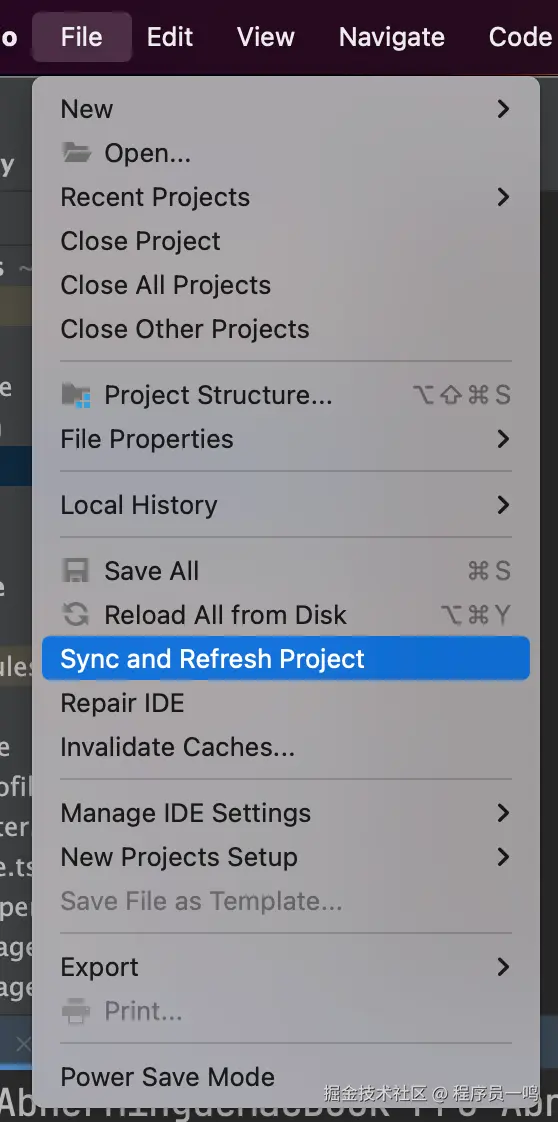This screenshot has height=1122, width=558.
Task: Open the File Properties submenu
Action: pos(286,439)
